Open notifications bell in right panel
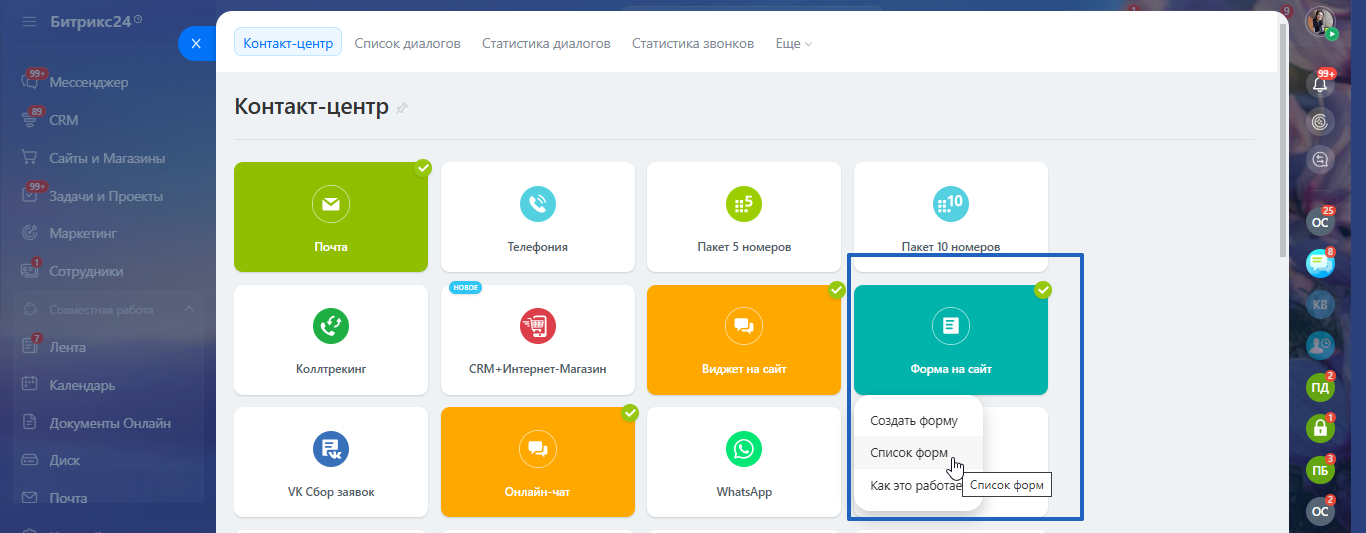 pyautogui.click(x=1320, y=85)
